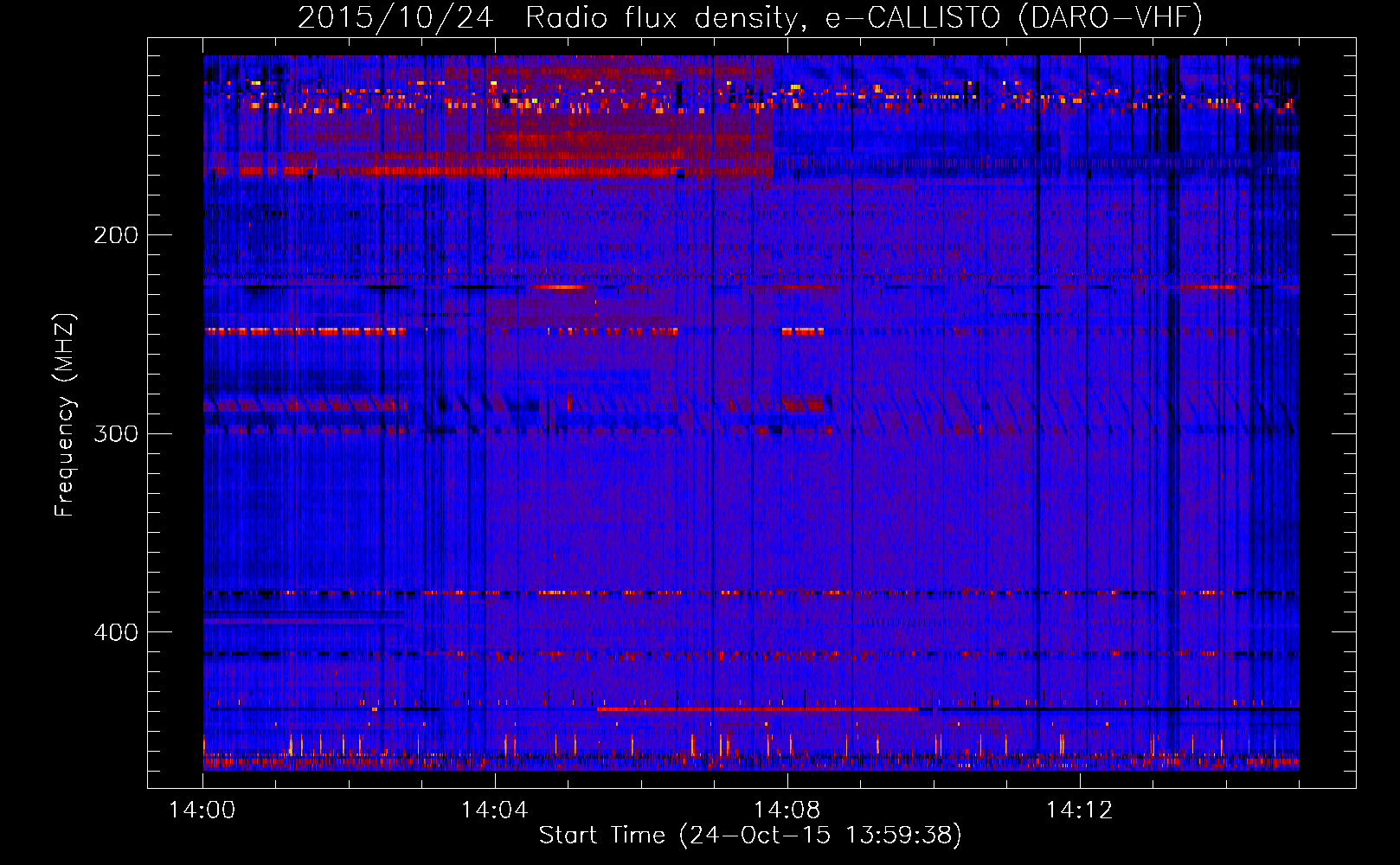
Task: Click the long red emission line near 440 MHz
Action: coord(757,709)
